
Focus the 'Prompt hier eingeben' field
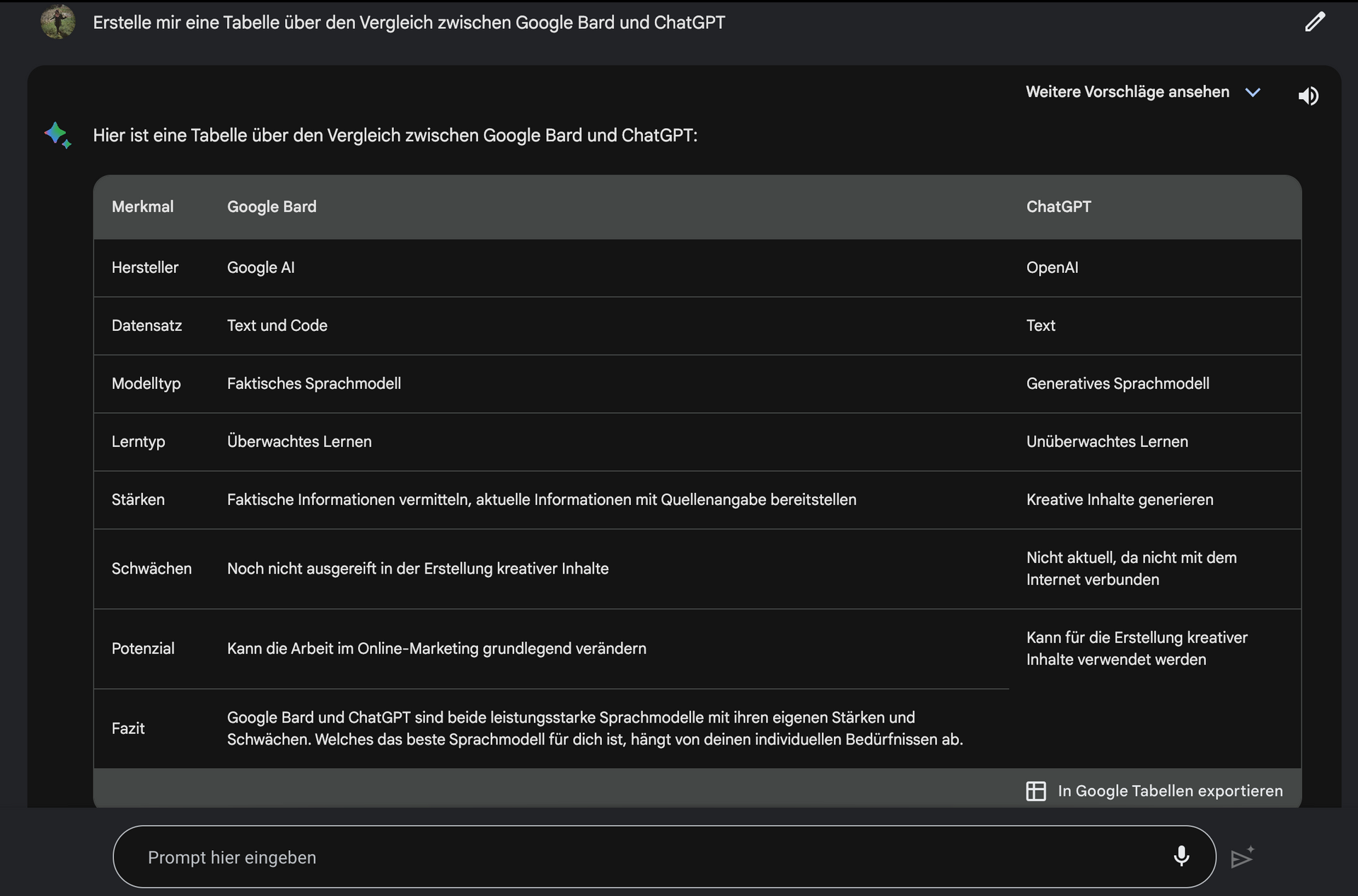click(x=664, y=857)
